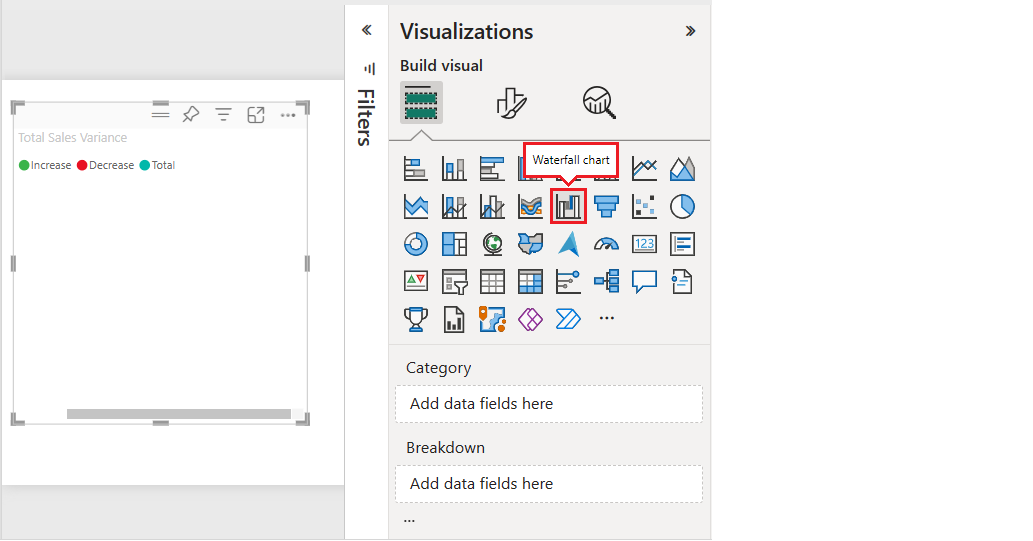Viewport: 1033px width, 541px height.
Task: Show filters affecting this visual
Action: coord(223,115)
